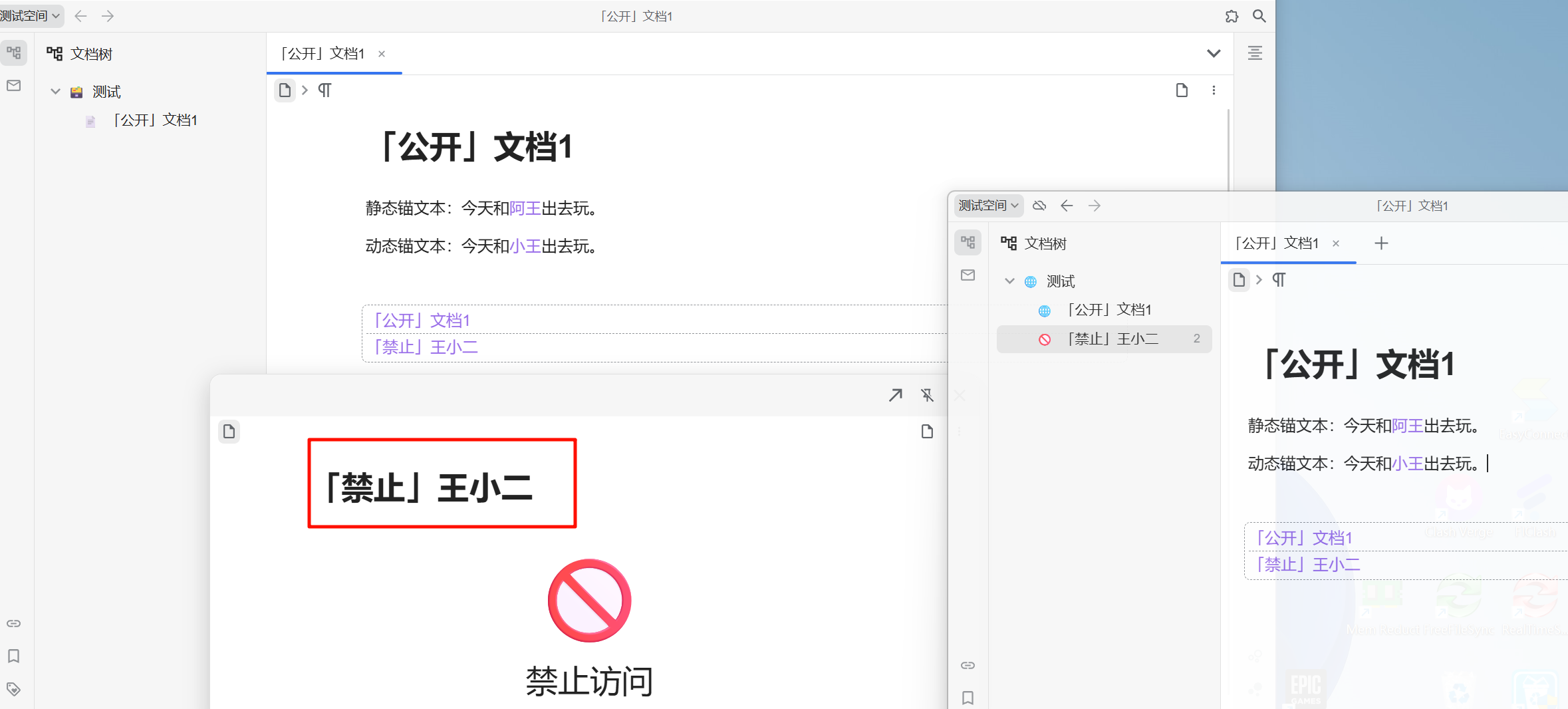Screen dimensions: 1568x709
Task: Toggle the right window's document tree dock icon
Action: pyautogui.click(x=968, y=243)
